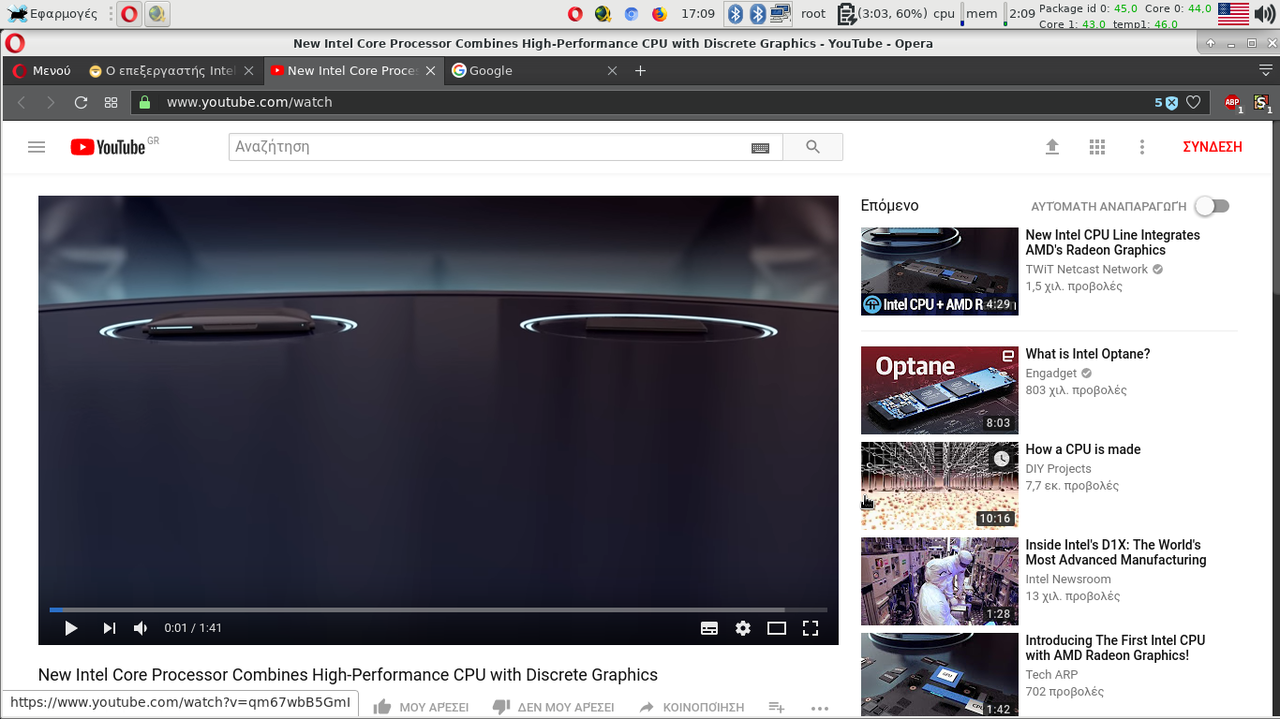Open Bluetooth tray icon
This screenshot has width=1280, height=719.
(x=735, y=14)
